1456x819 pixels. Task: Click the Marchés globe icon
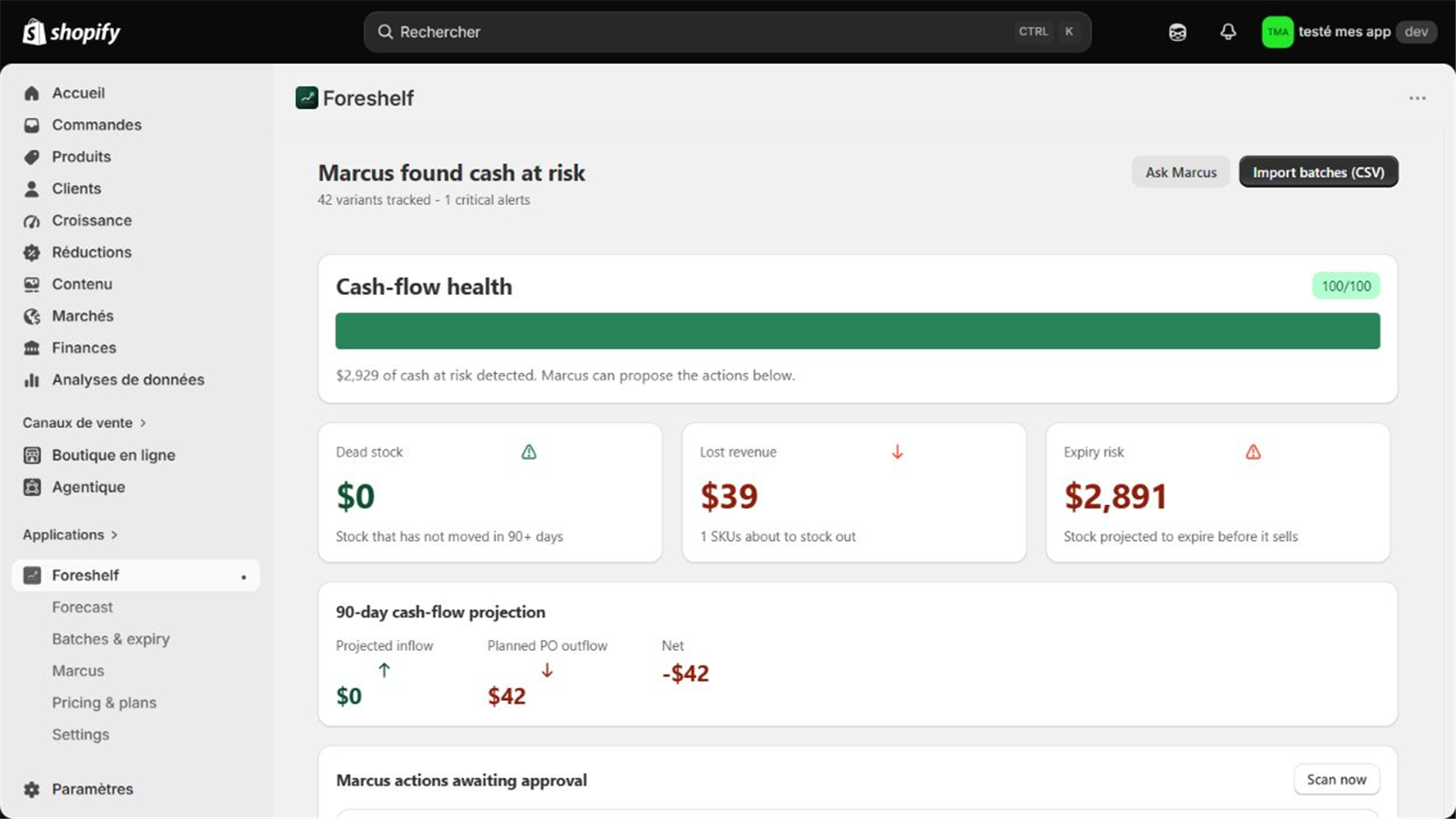tap(32, 316)
